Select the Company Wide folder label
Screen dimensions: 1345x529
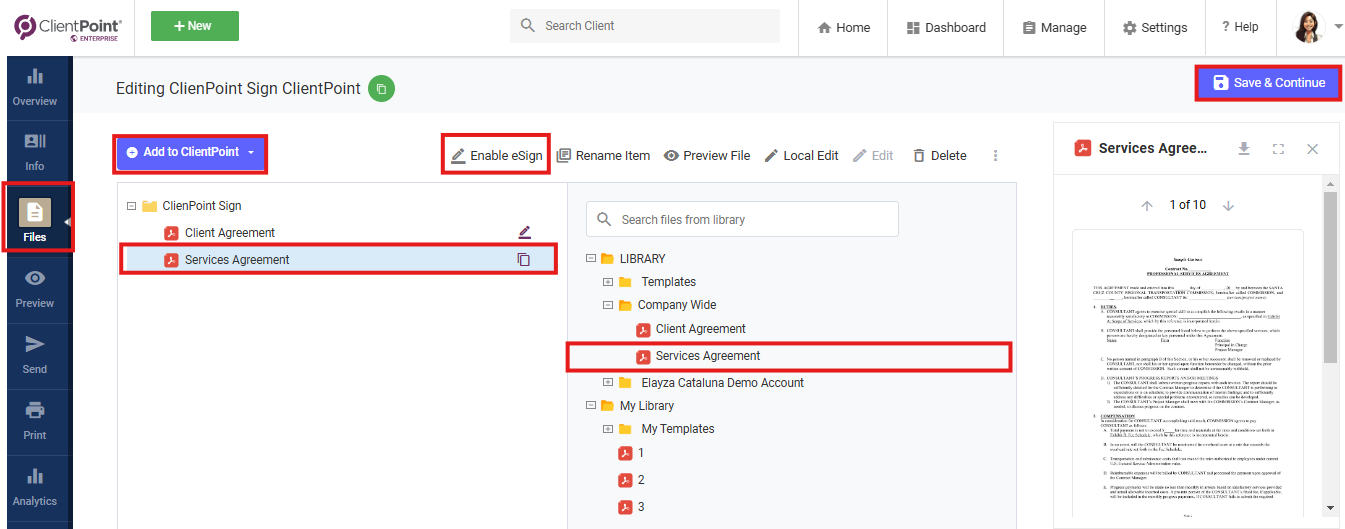(677, 305)
